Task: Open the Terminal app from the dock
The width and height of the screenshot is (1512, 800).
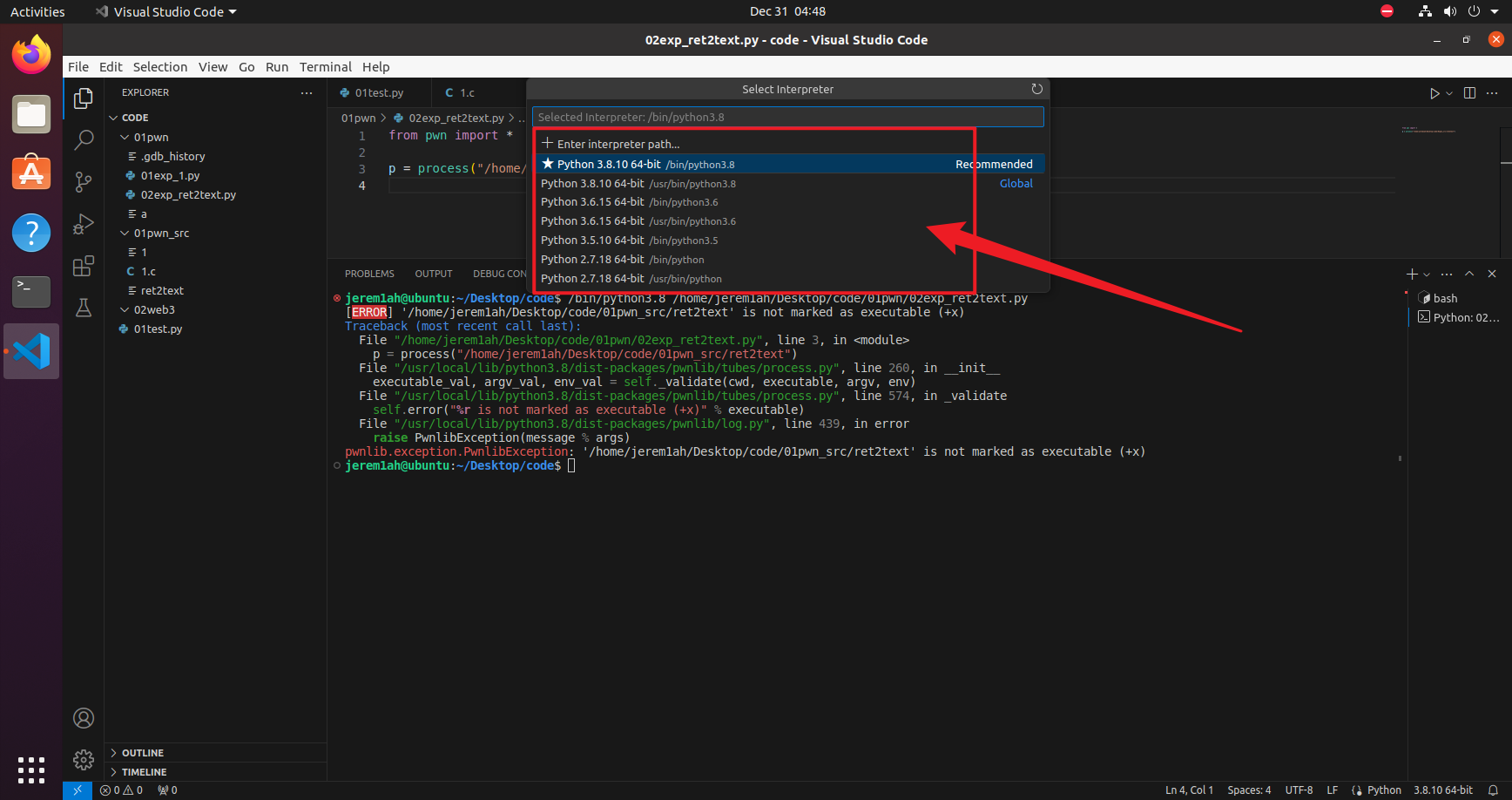Action: point(31,292)
